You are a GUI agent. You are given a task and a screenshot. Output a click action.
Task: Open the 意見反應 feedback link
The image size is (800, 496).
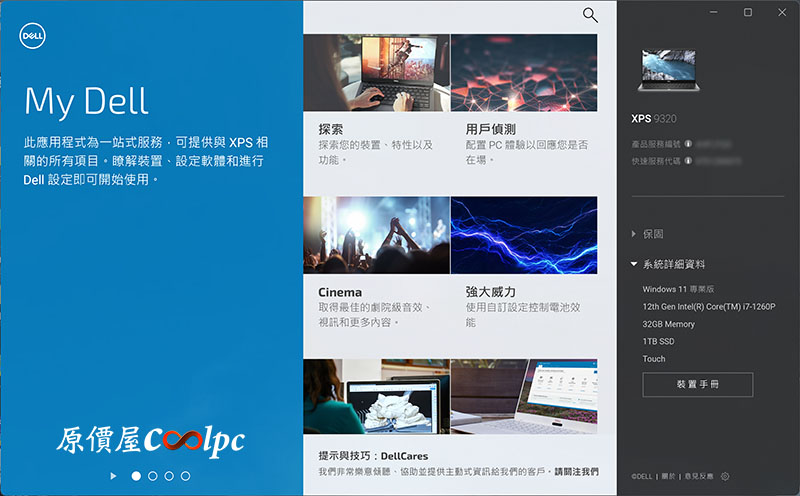point(699,476)
